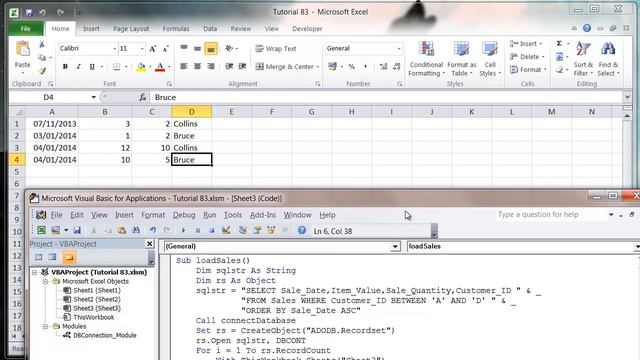
Task: Open the General number format dropdown
Action: [399, 49]
